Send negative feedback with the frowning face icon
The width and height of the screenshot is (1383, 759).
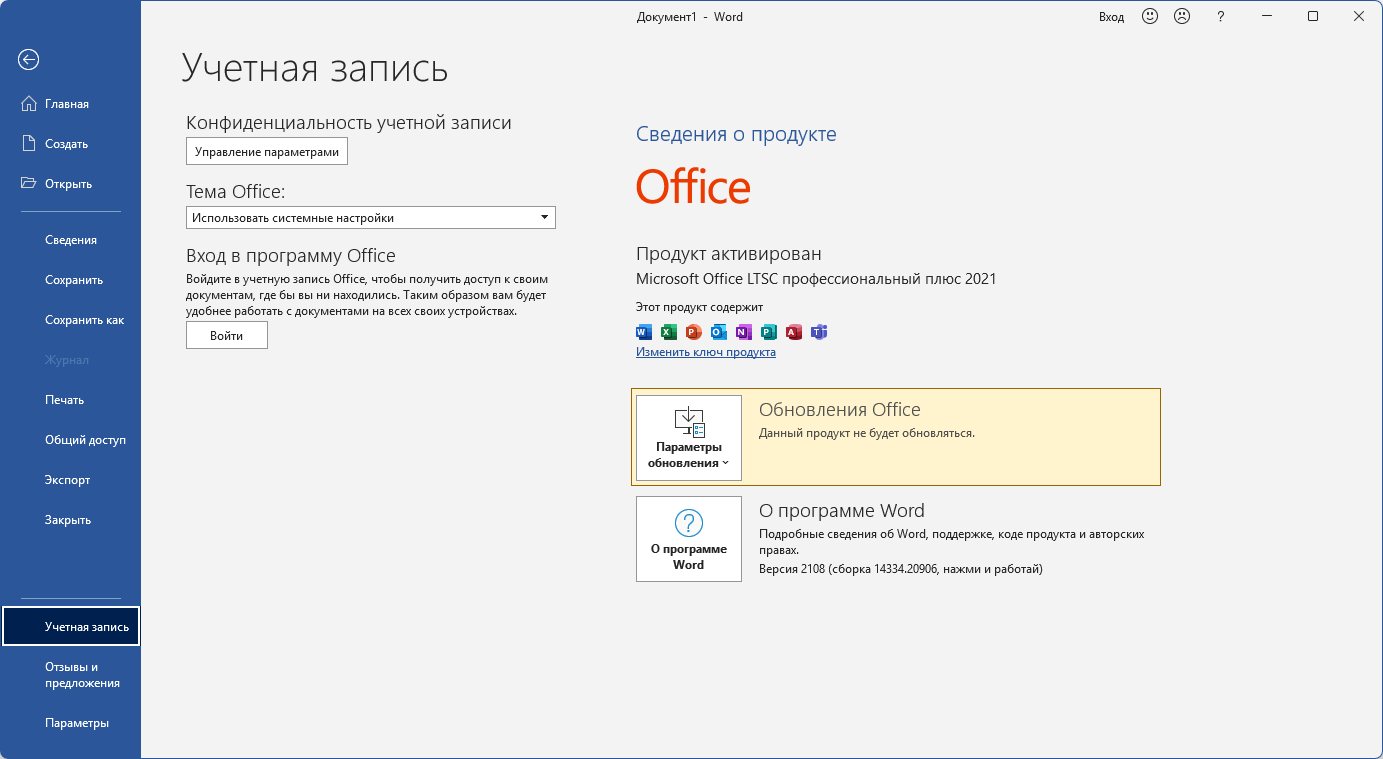click(1182, 16)
